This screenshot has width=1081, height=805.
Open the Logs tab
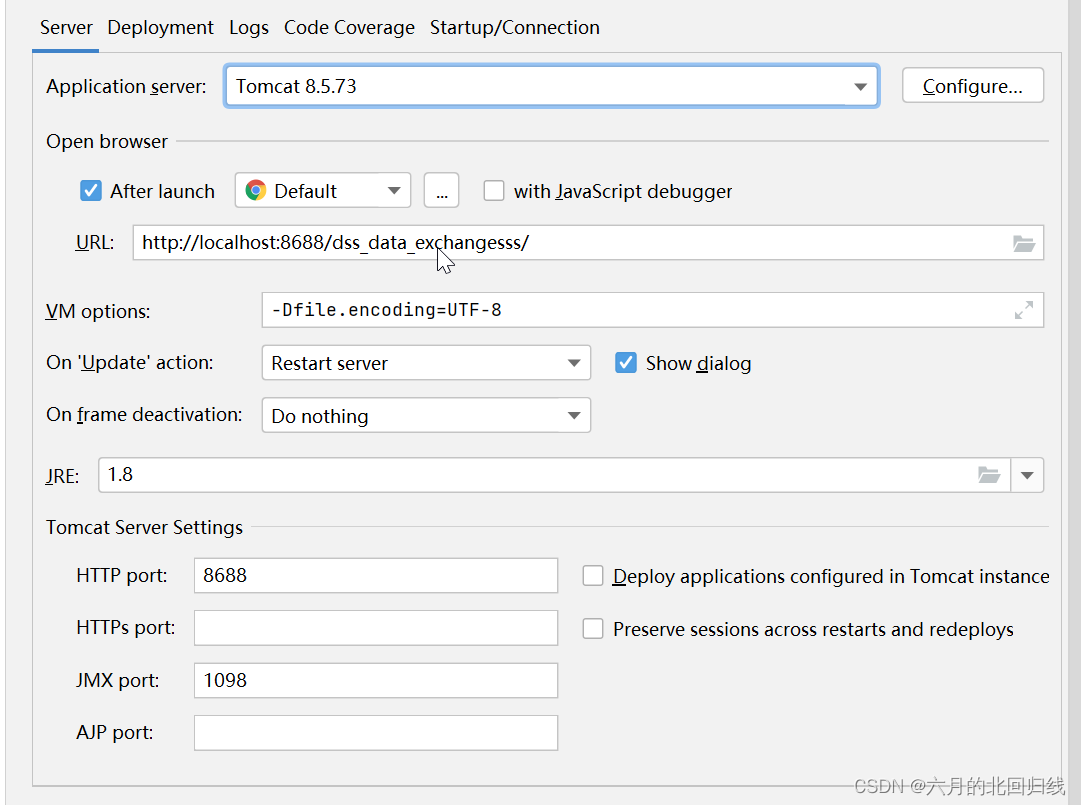click(x=249, y=28)
